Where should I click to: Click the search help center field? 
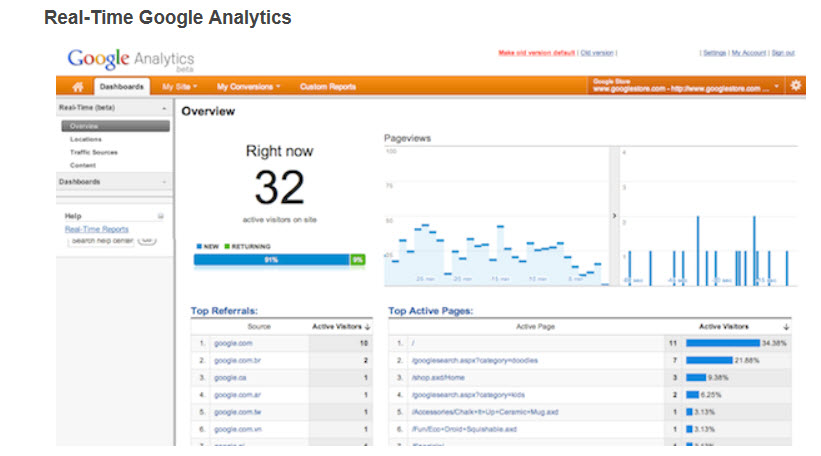pos(102,241)
